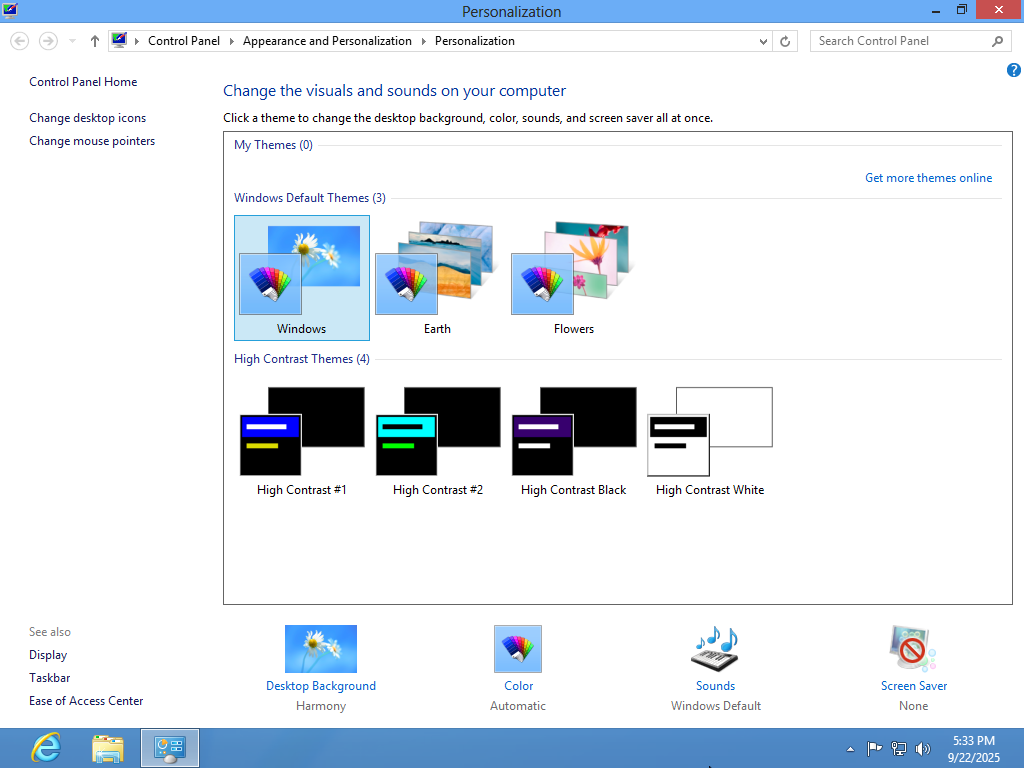Launch Internet Explorer from the taskbar
This screenshot has height=768, width=1024.
click(45, 748)
